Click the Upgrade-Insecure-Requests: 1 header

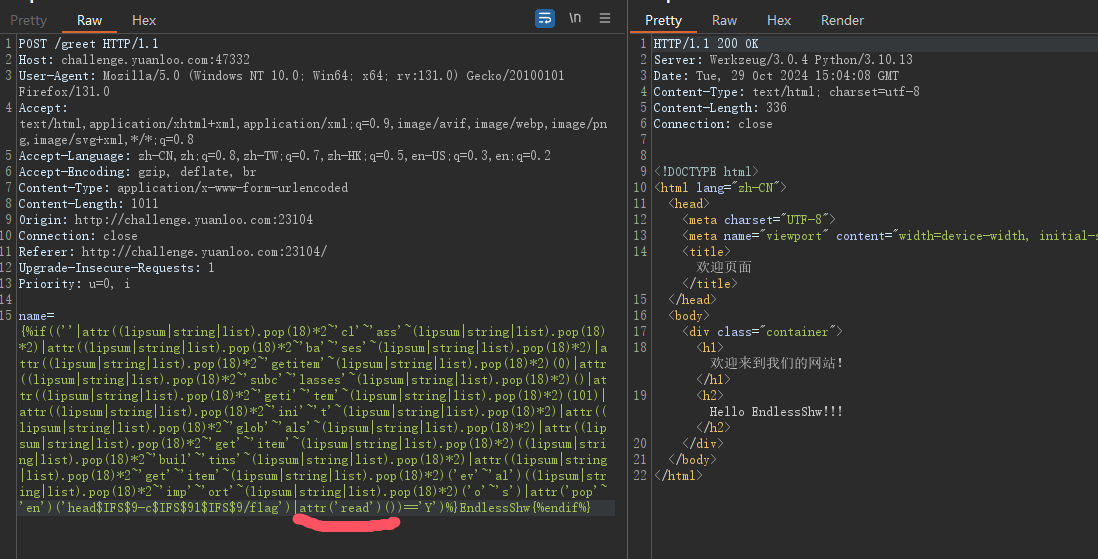click(x=116, y=268)
